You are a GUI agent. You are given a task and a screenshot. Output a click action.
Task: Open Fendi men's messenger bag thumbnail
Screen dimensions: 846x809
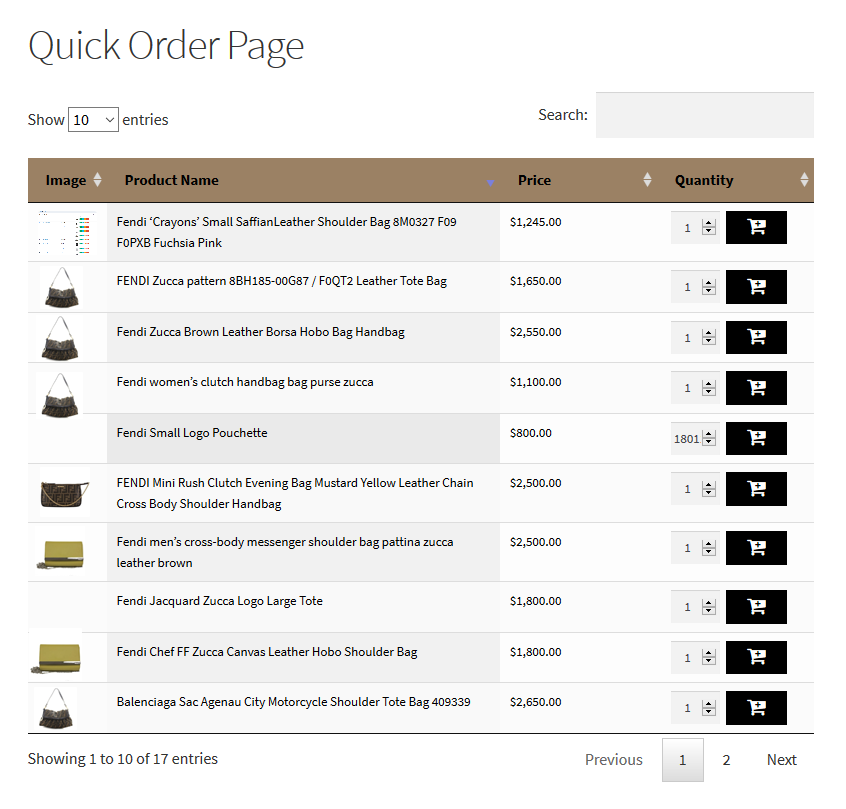[x=60, y=553]
